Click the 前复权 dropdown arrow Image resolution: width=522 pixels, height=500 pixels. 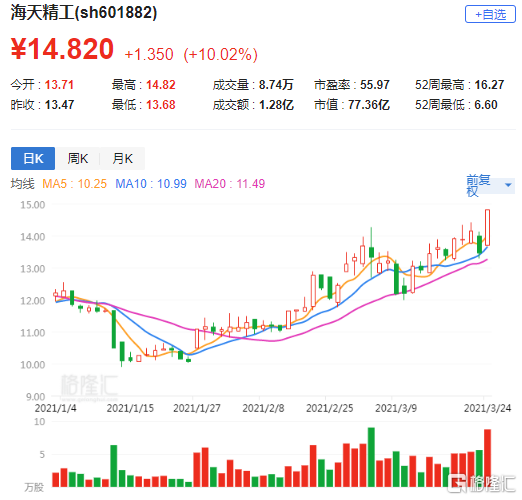pos(508,185)
